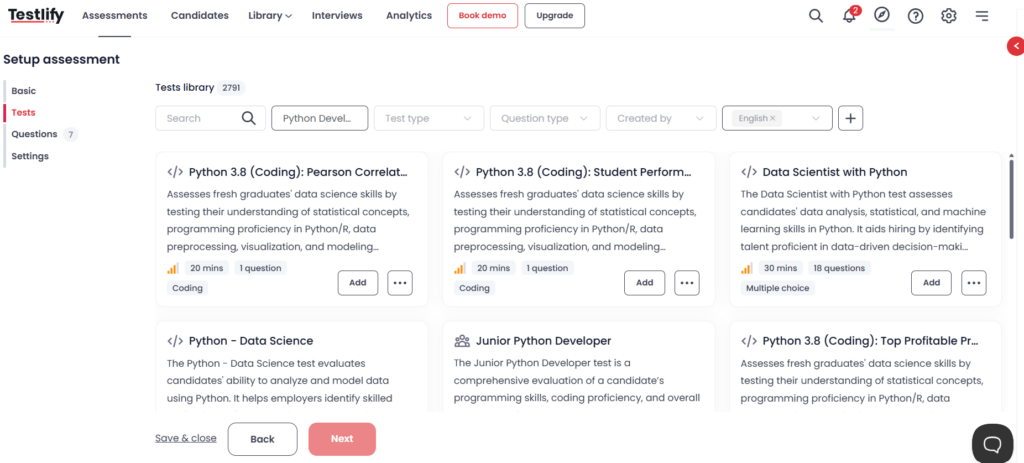Open the hamburger menu icon
This screenshot has width=1024, height=463.
click(982, 16)
